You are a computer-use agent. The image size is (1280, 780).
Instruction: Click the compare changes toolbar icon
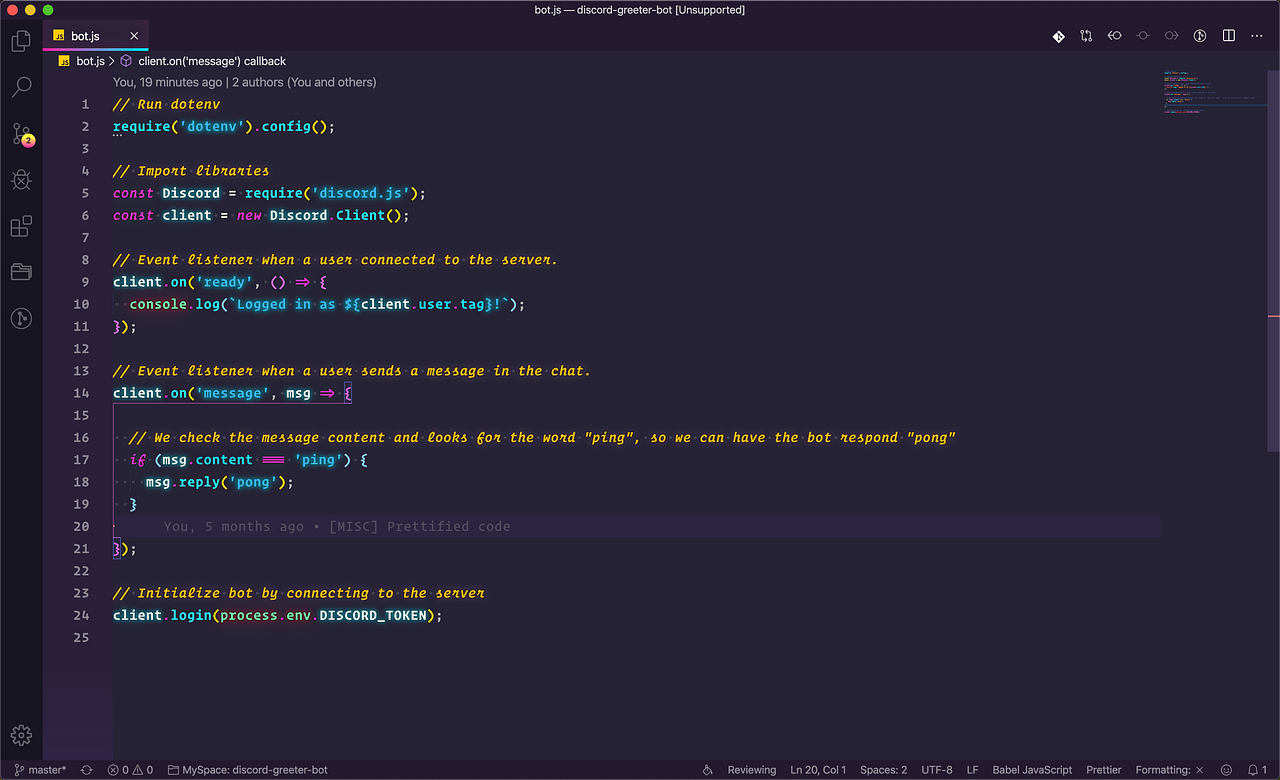(1086, 35)
